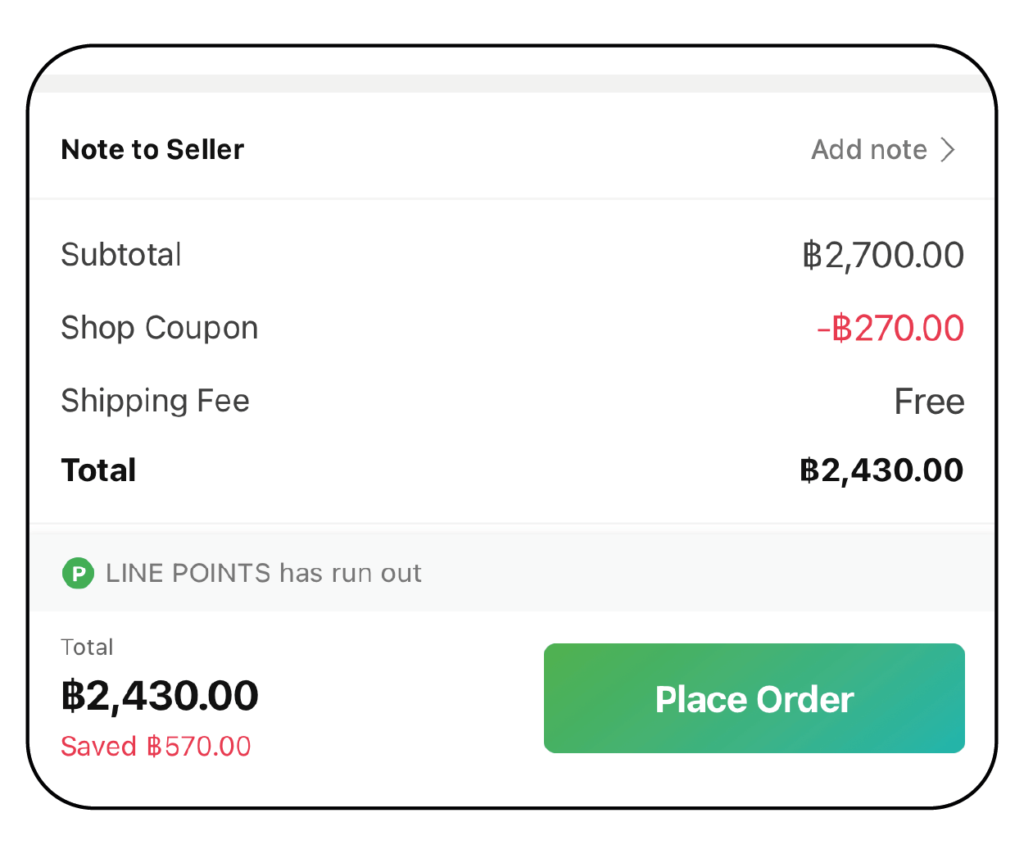Click the large ฿2,430.00 beside Place Order
Screen dimensions: 1024x854
[x=160, y=695]
